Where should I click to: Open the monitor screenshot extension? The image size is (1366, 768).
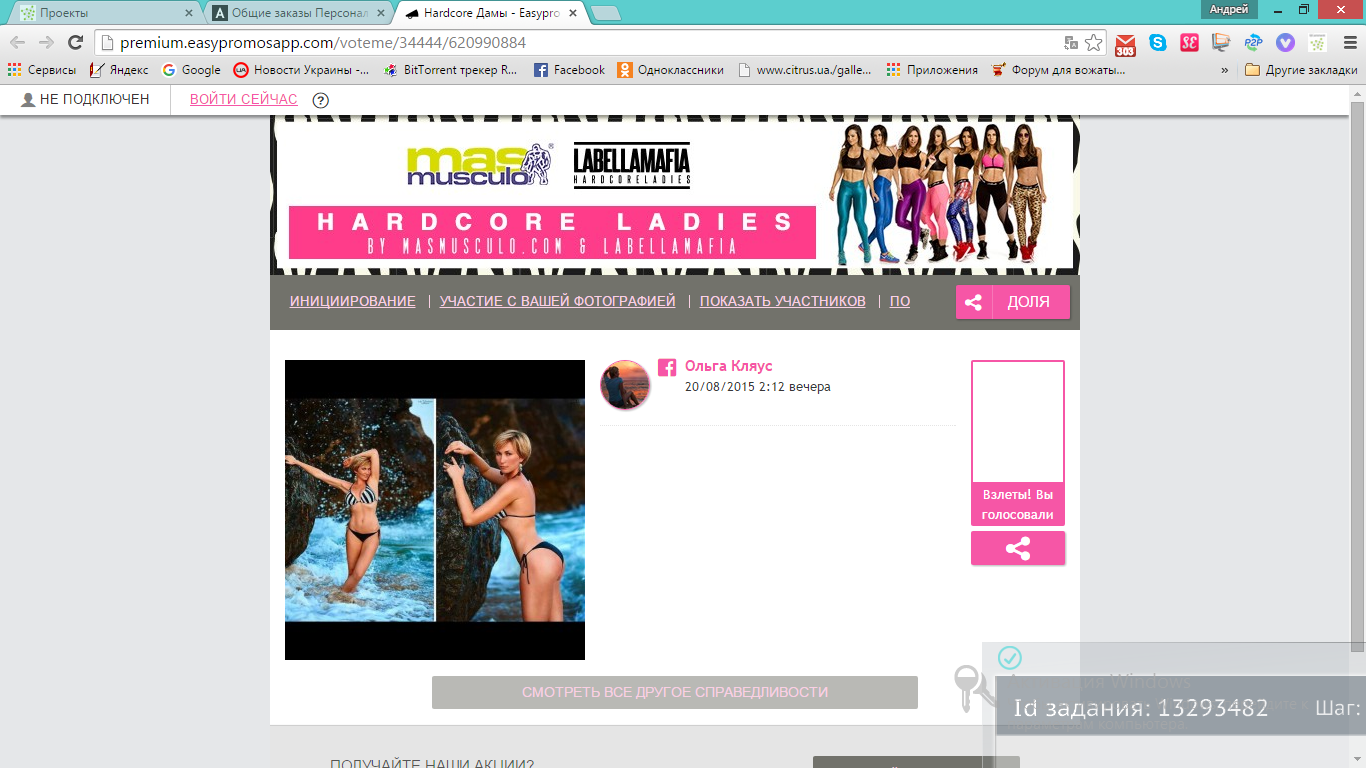1221,43
